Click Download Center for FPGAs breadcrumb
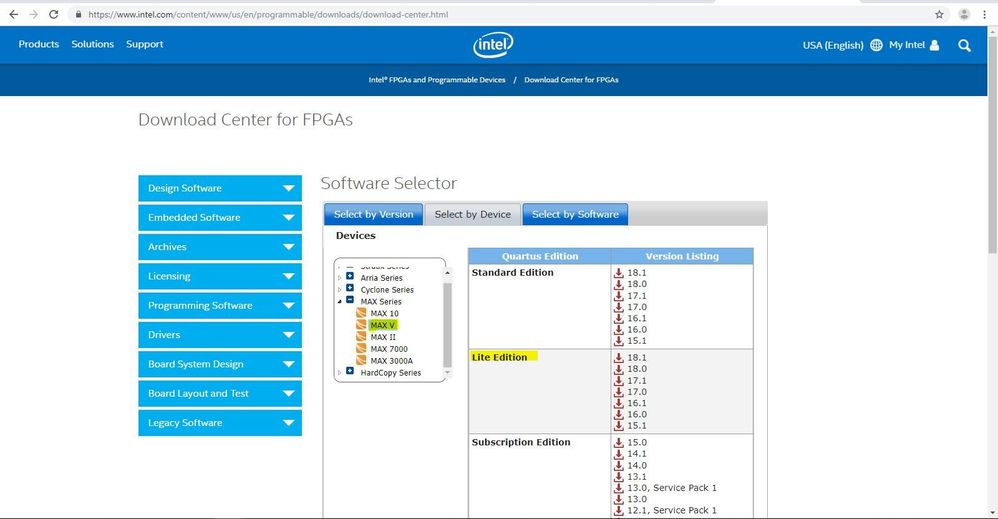Viewport: 998px width, 519px height. 571,80
